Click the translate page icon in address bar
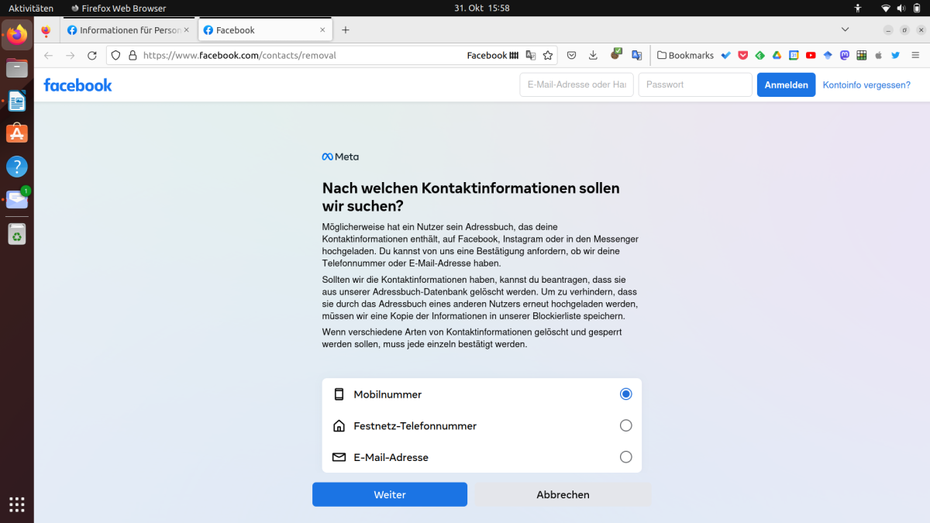This screenshot has height=523, width=930. 531,55
